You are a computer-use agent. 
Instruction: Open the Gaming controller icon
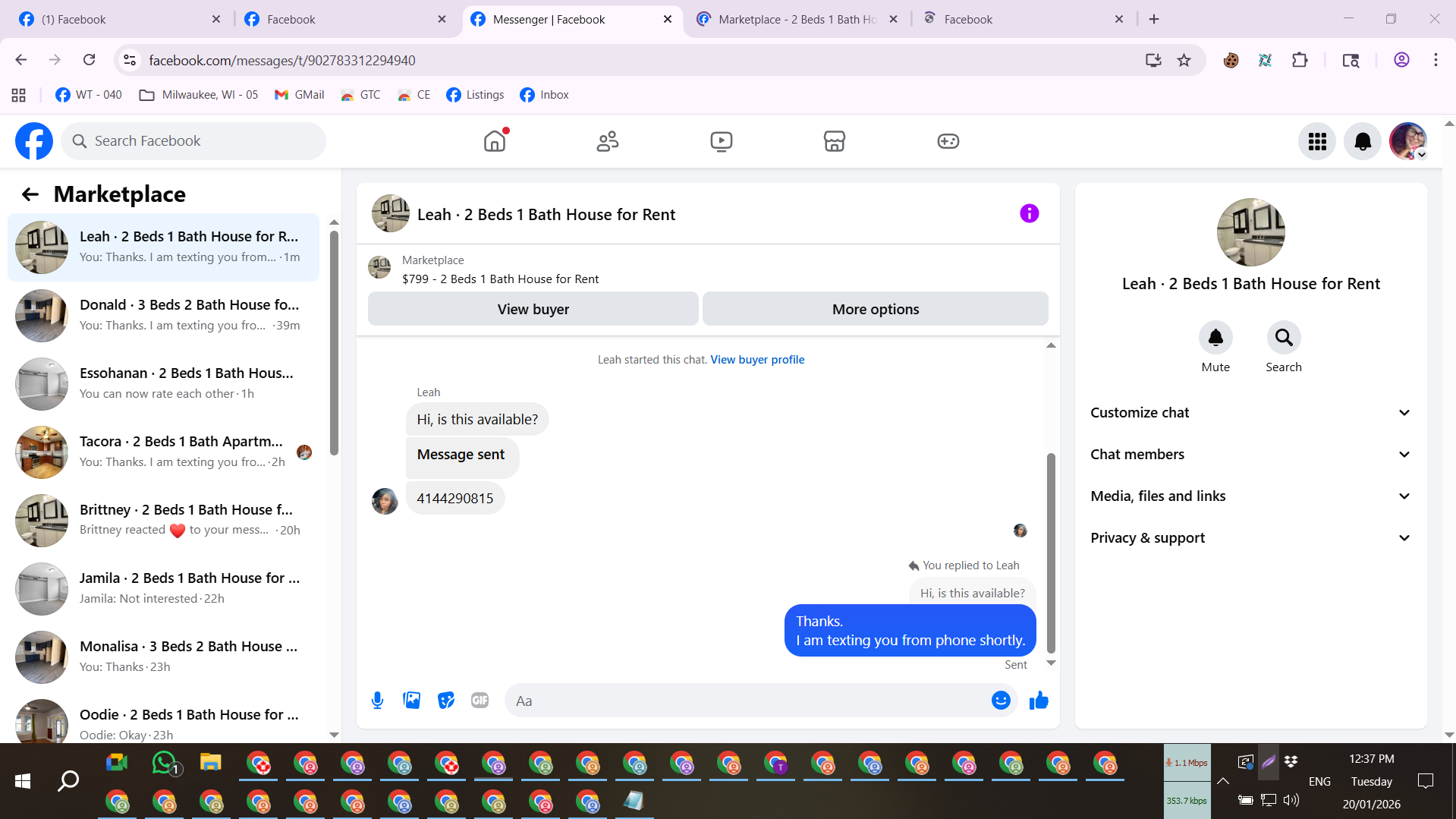[948, 141]
